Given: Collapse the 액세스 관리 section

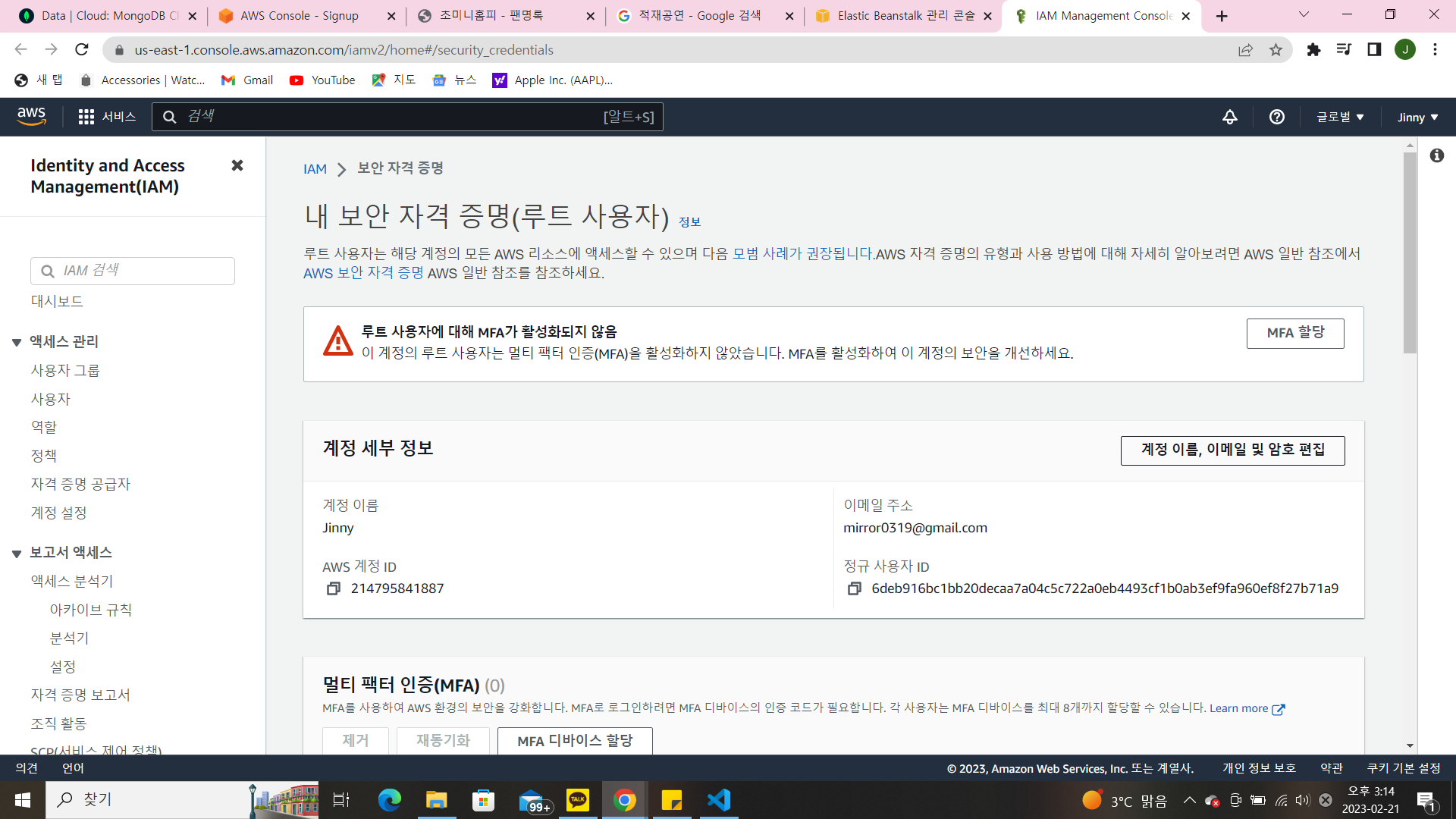Looking at the screenshot, I should tap(17, 343).
